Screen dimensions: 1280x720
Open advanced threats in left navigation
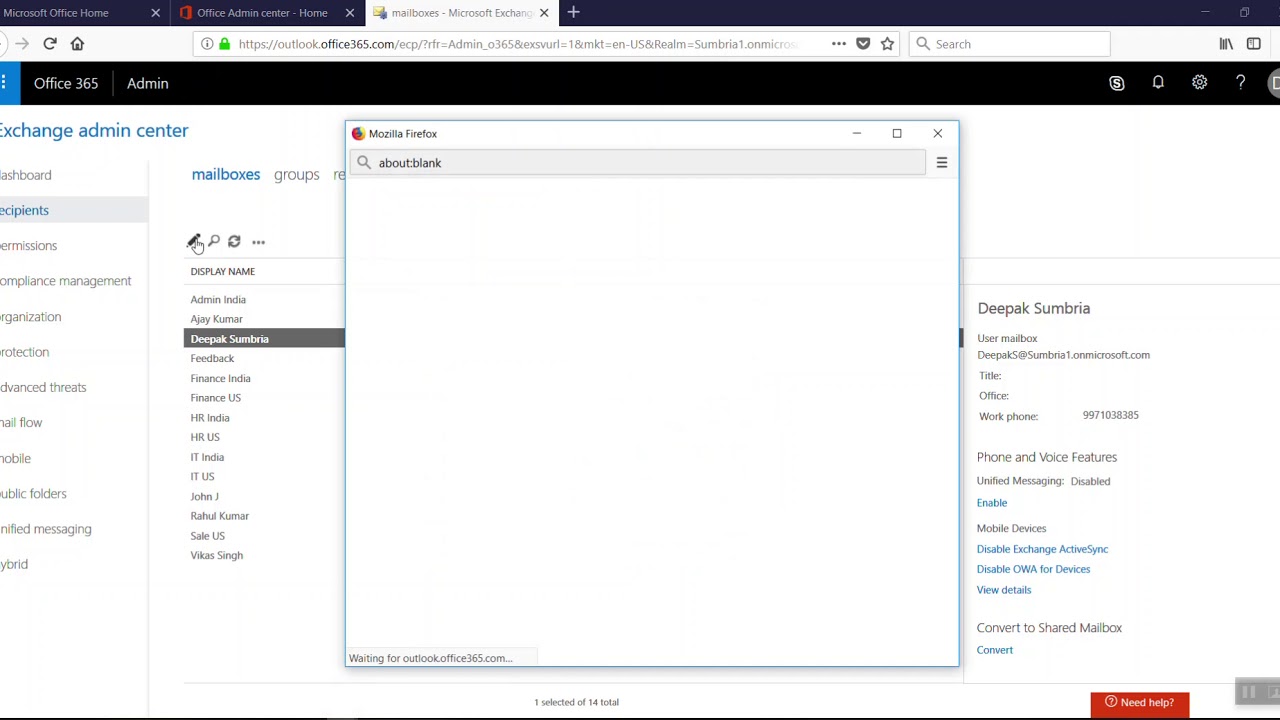coord(43,387)
